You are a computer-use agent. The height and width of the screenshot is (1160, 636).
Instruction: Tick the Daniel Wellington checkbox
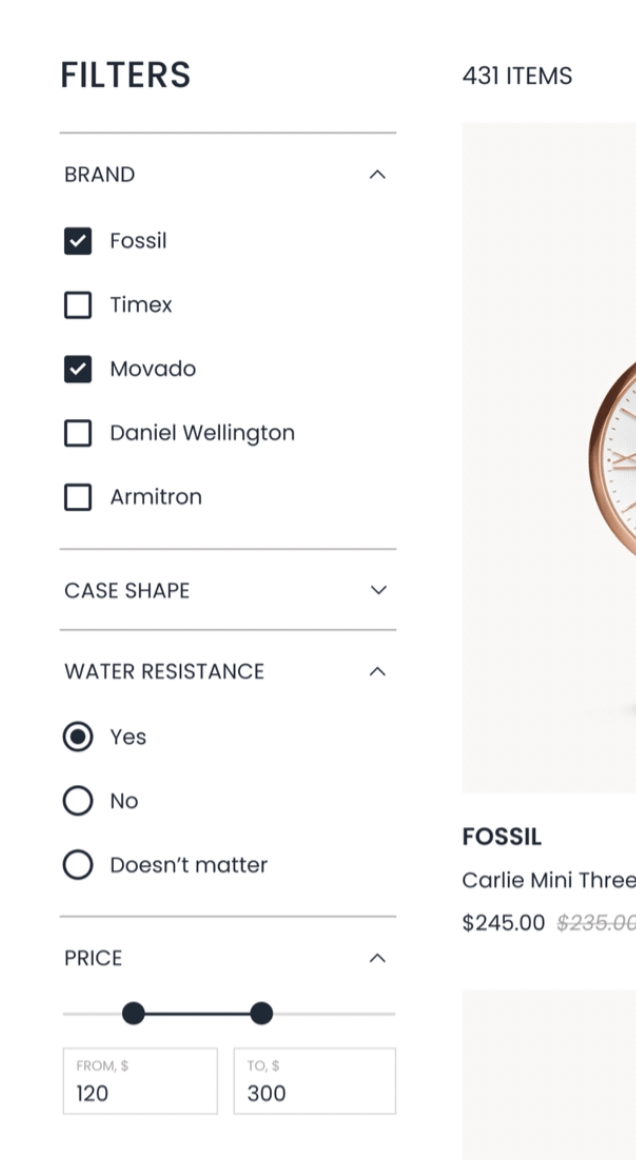tap(78, 433)
